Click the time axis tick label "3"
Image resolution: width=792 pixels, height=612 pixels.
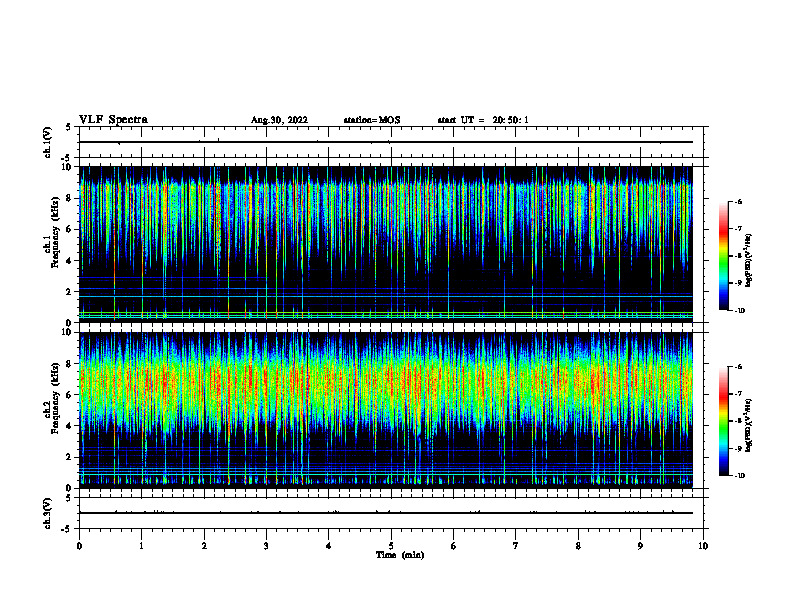click(x=266, y=546)
